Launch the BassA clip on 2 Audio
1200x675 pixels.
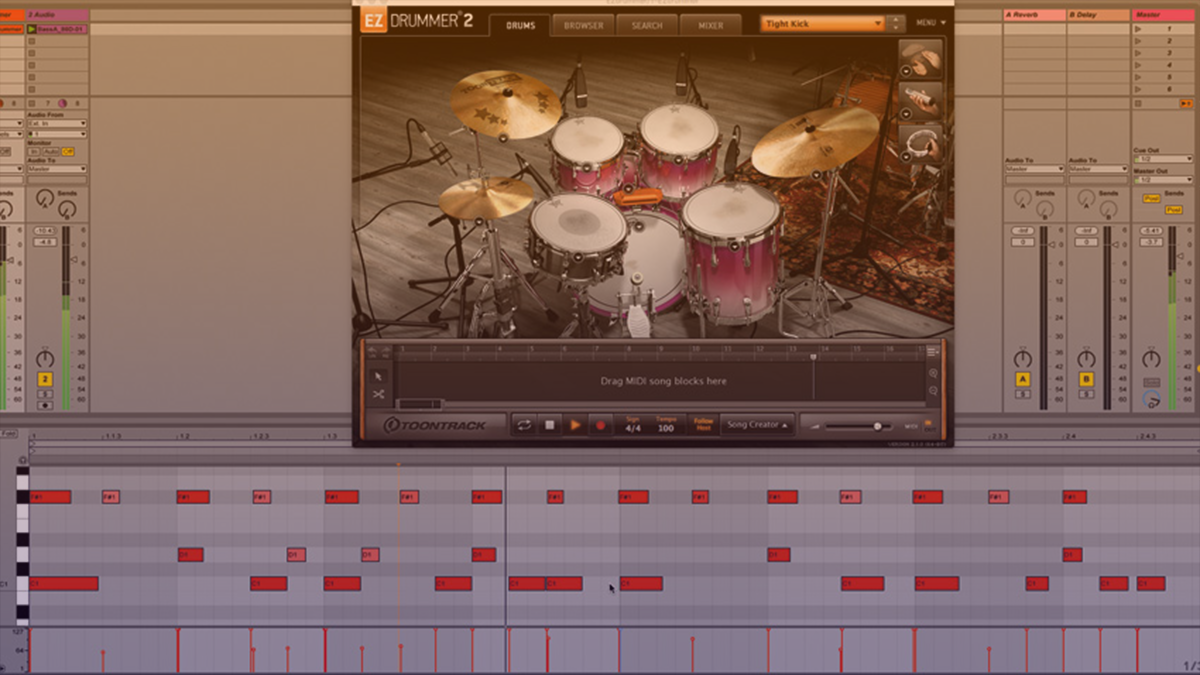coord(32,30)
